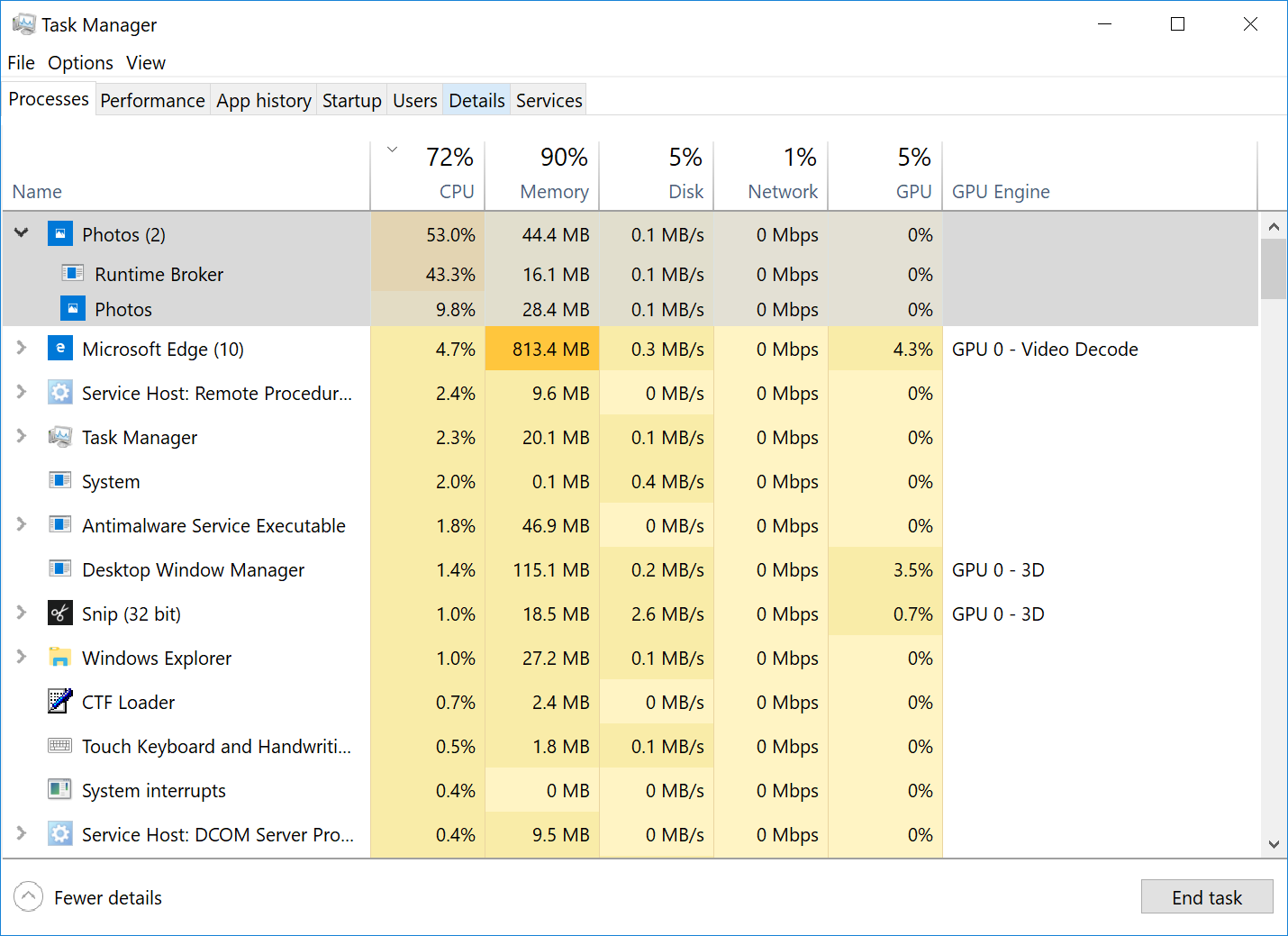The width and height of the screenshot is (1288, 936).
Task: Expand the Windows Explorer group
Action: pyautogui.click(x=22, y=657)
